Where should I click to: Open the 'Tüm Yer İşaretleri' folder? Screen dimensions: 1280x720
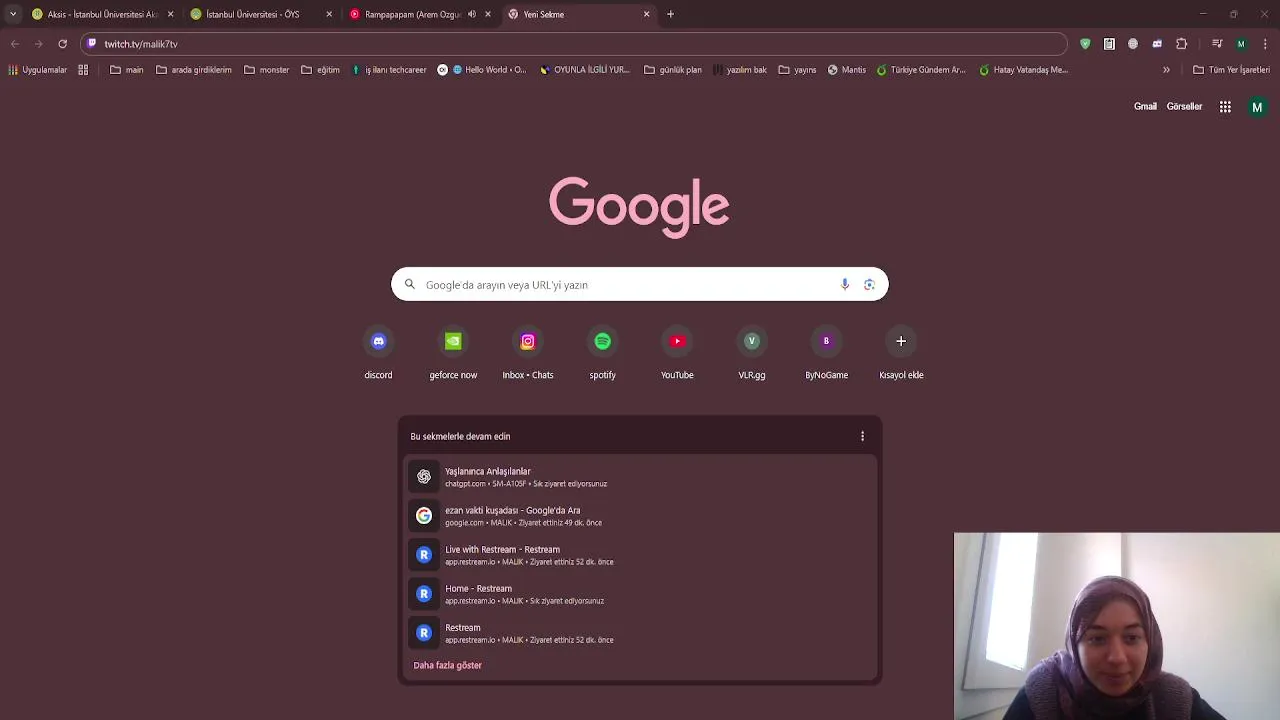point(1231,70)
